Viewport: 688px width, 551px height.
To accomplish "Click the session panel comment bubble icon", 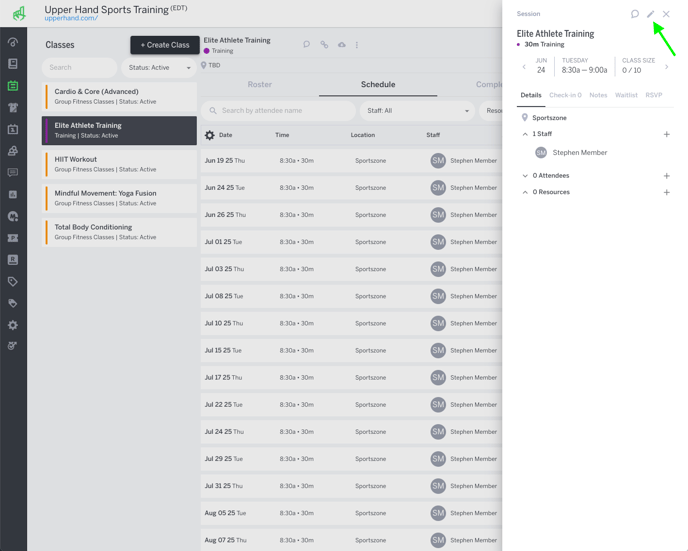I will (634, 14).
